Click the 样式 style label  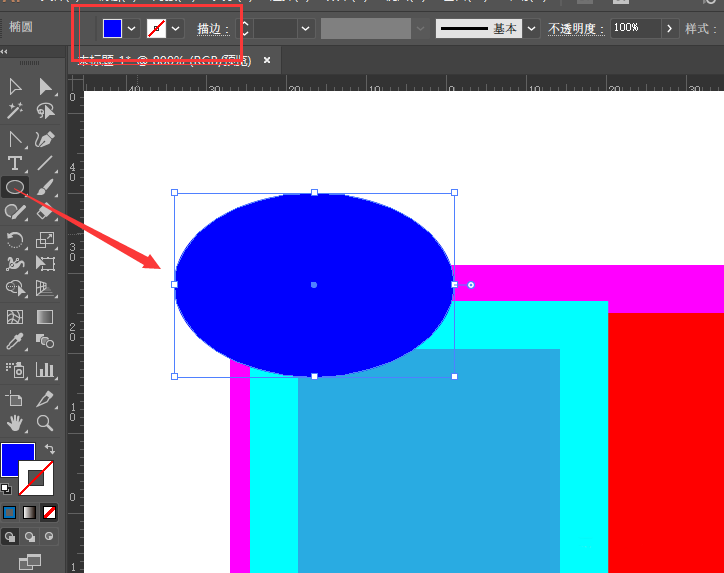point(700,29)
